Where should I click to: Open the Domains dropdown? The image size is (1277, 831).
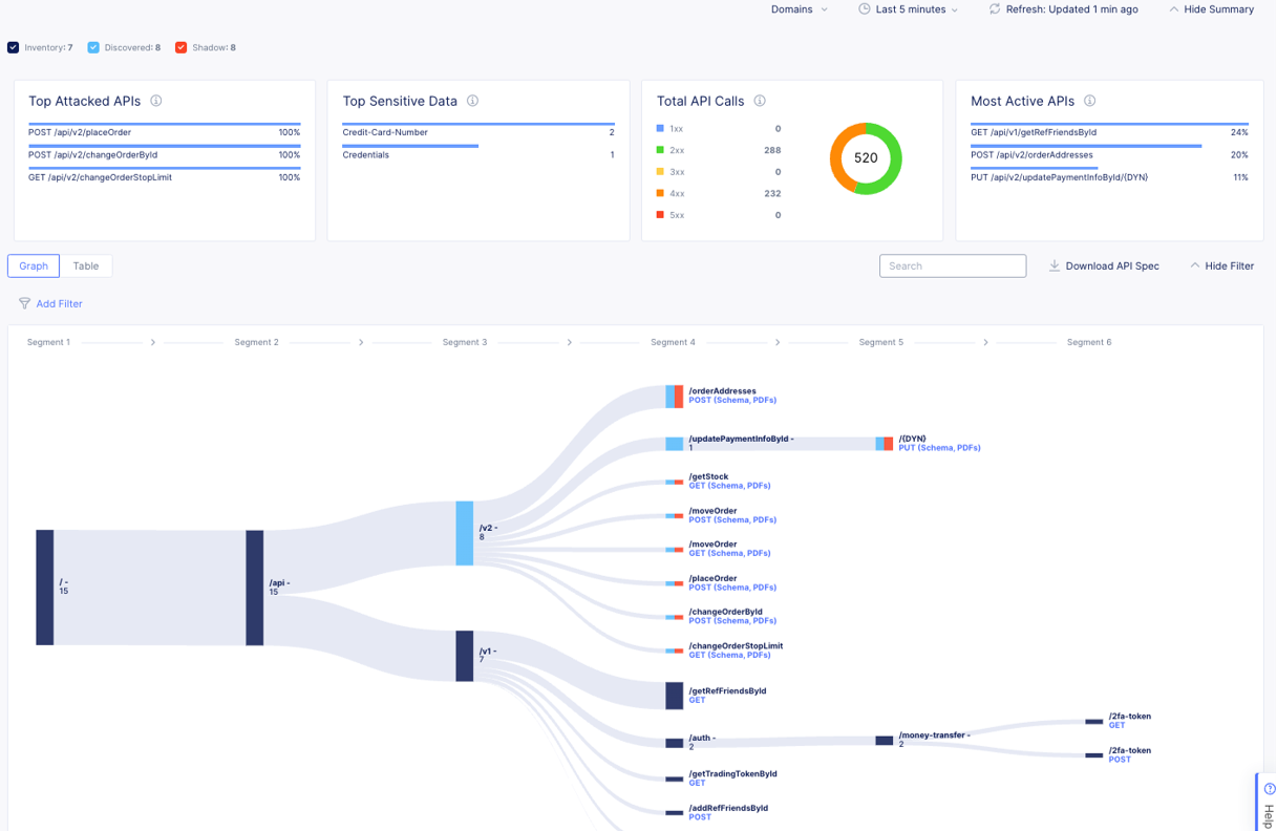(799, 9)
